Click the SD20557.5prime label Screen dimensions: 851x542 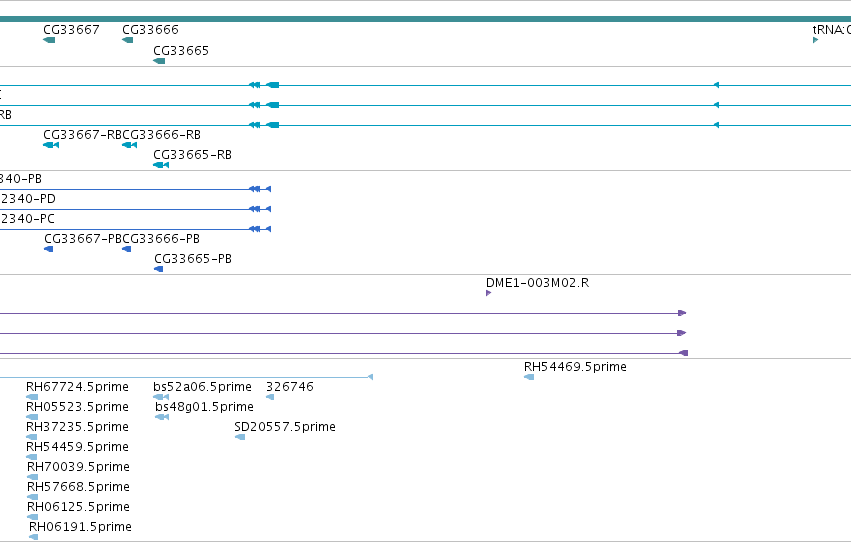(285, 428)
